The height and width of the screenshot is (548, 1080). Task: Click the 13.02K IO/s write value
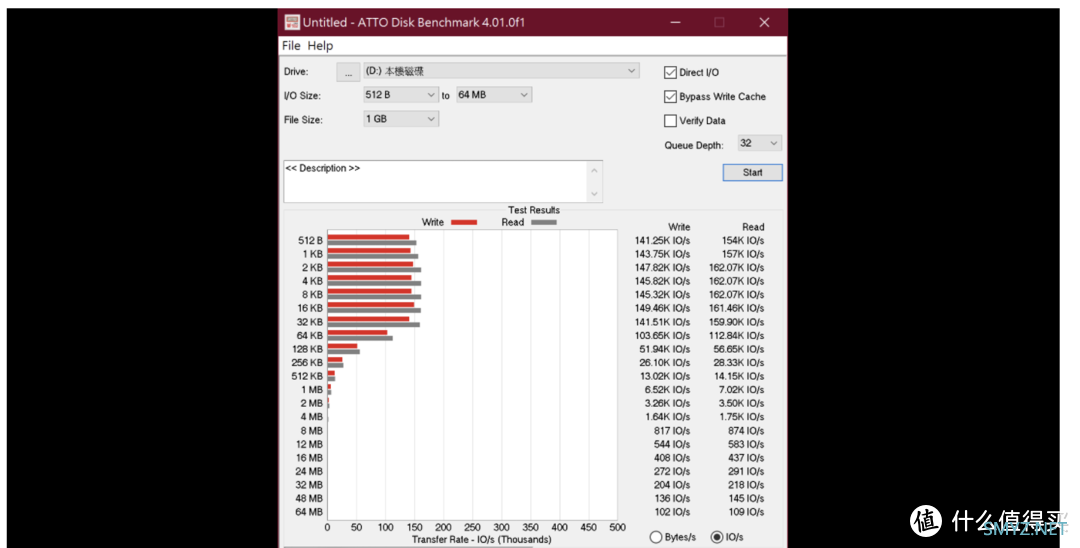coord(665,376)
